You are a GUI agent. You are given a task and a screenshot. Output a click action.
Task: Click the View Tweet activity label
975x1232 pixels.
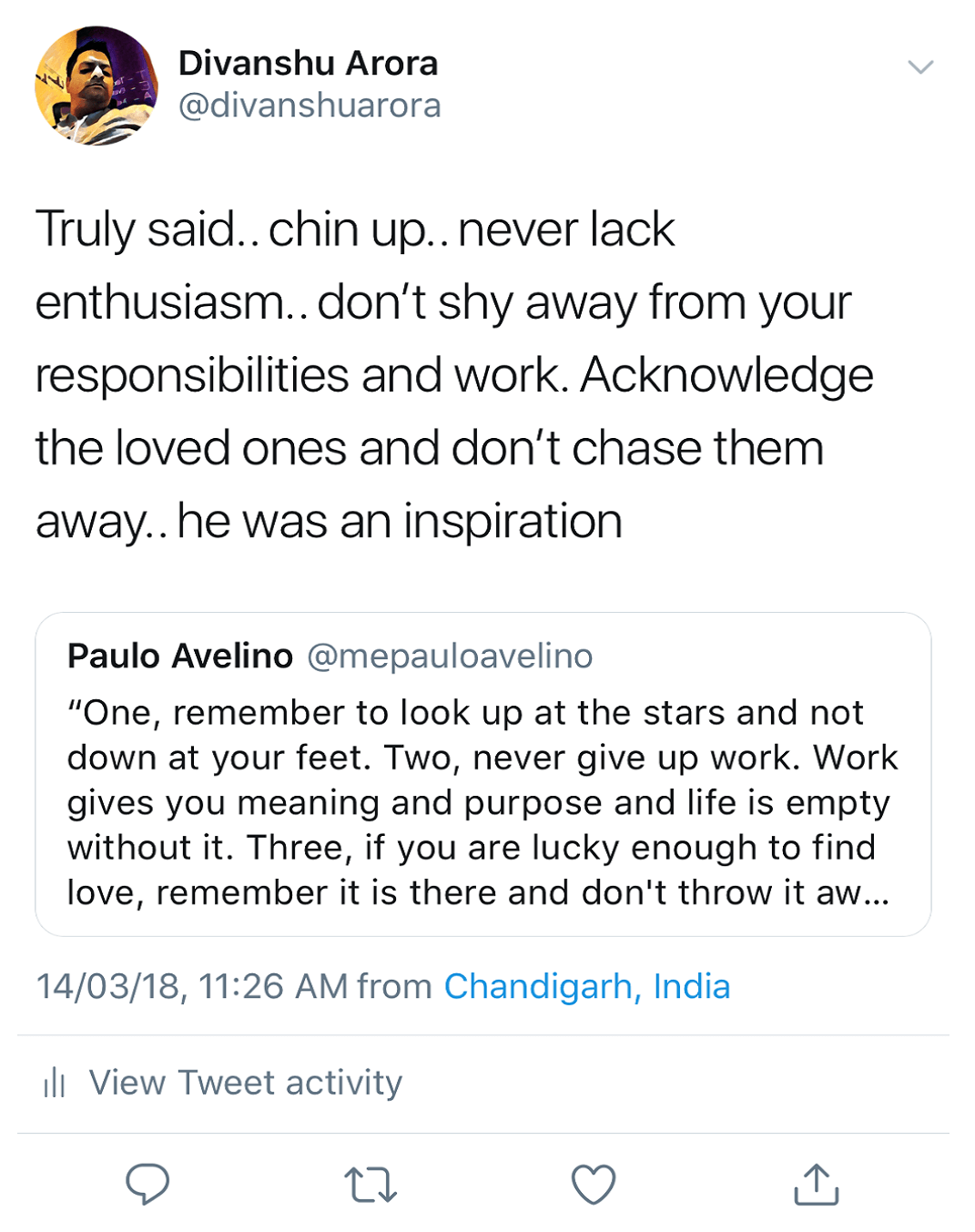(246, 1082)
